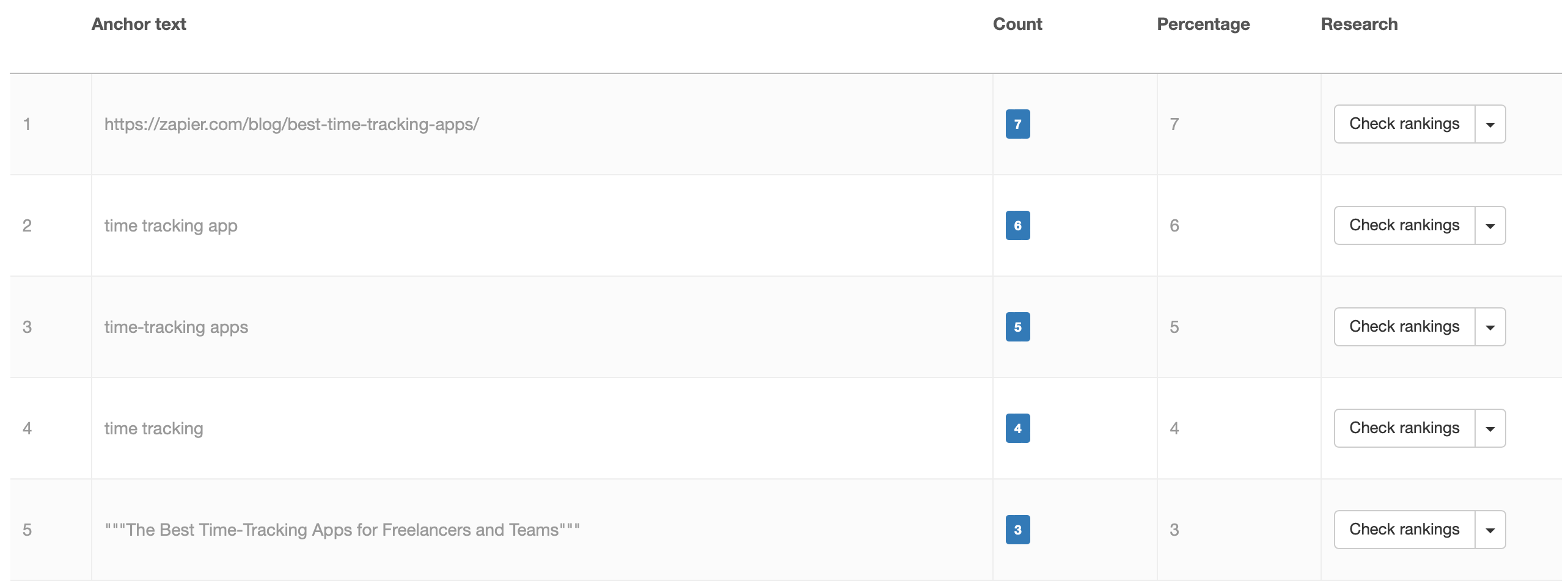Expand the dropdown caret in row 5
This screenshot has width=1568, height=584.
[1490, 530]
